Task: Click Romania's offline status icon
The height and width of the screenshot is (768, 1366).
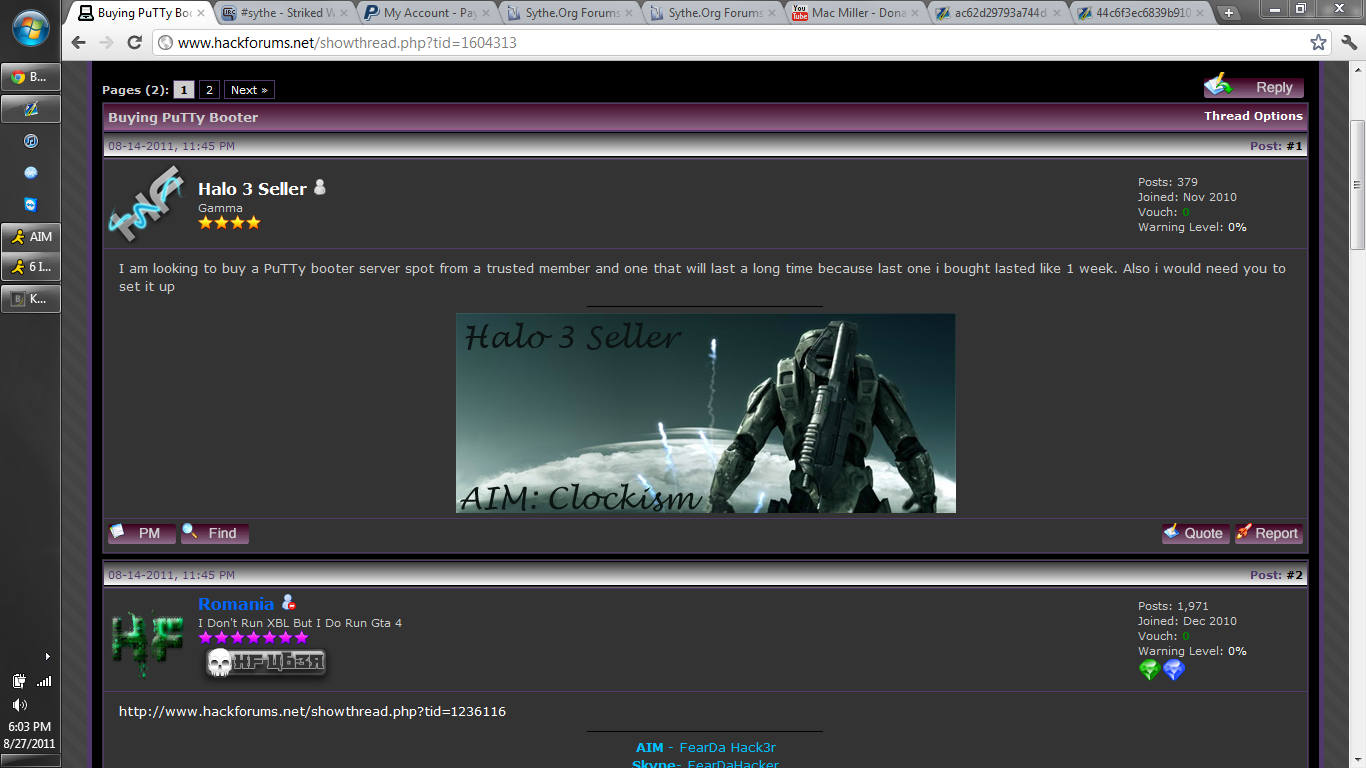Action: tap(288, 602)
